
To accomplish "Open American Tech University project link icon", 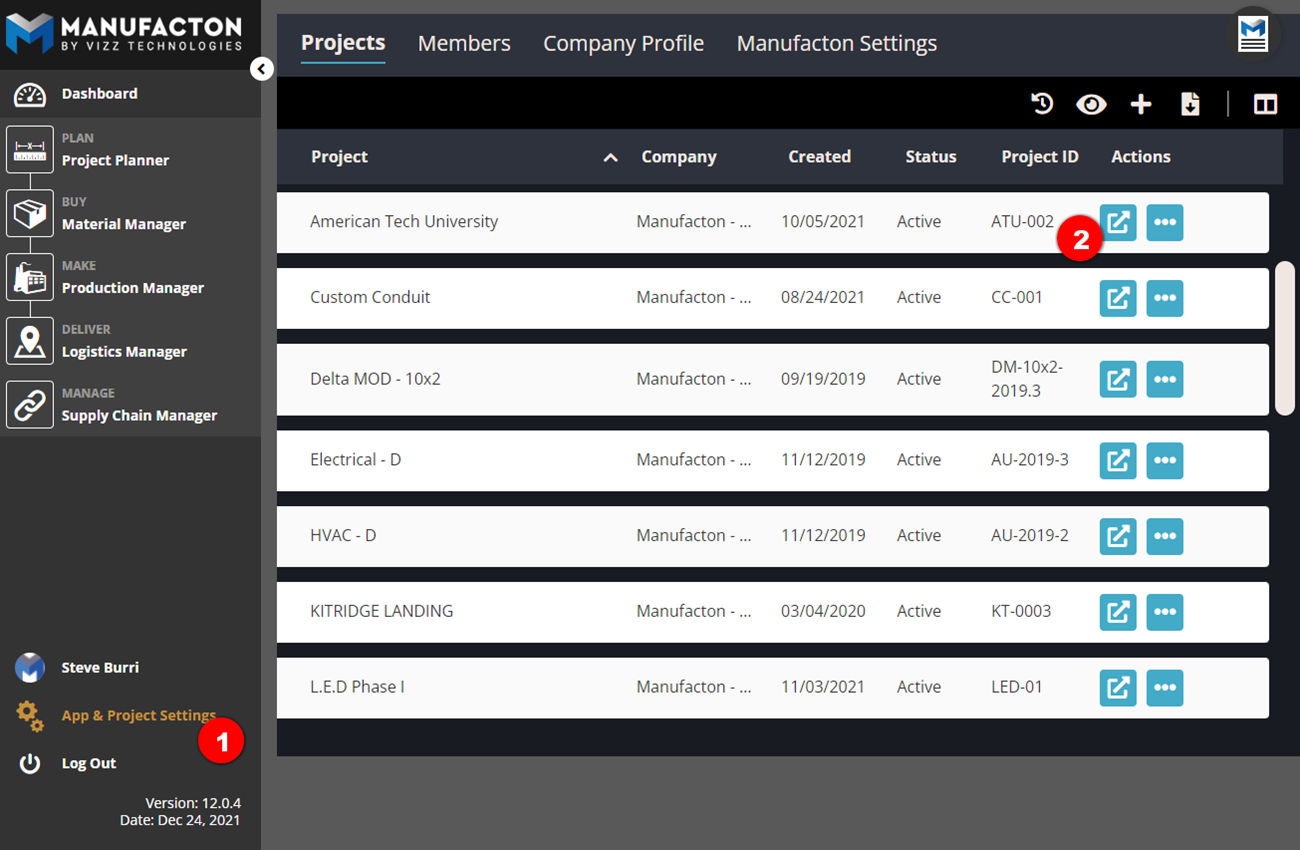I will coord(1118,222).
